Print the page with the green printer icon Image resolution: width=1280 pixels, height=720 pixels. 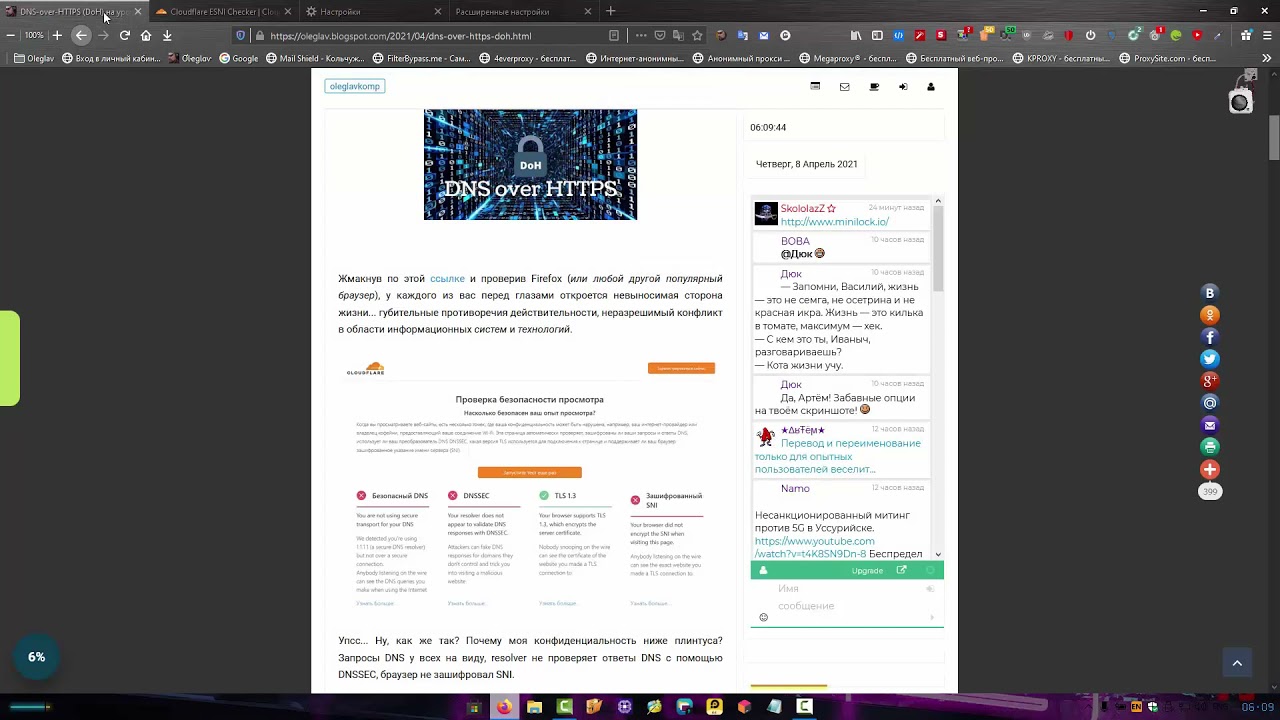point(1210,447)
